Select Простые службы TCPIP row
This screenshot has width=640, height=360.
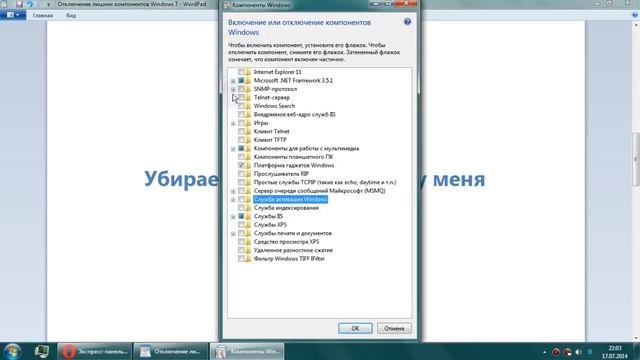325,182
